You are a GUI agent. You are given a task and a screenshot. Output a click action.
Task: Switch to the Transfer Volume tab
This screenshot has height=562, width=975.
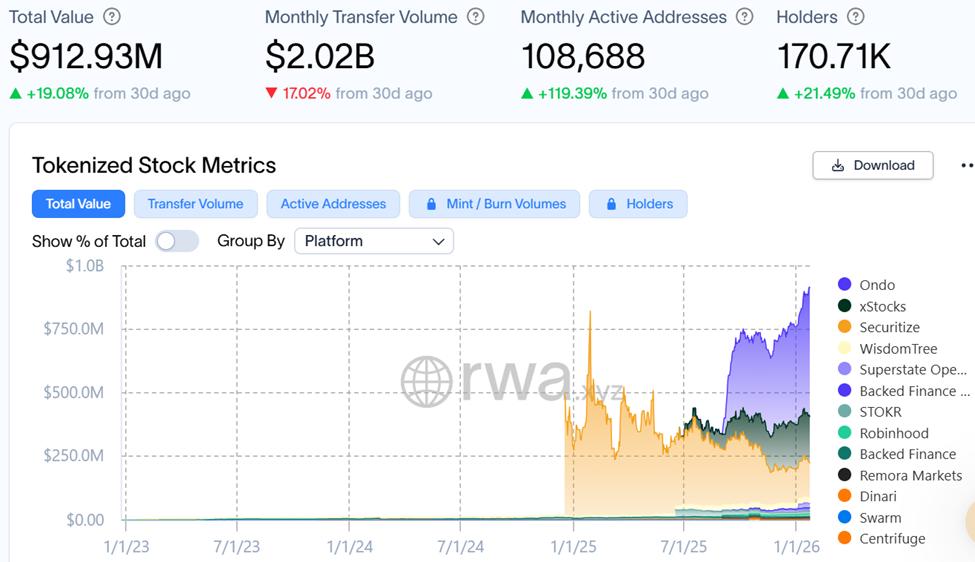pos(195,204)
